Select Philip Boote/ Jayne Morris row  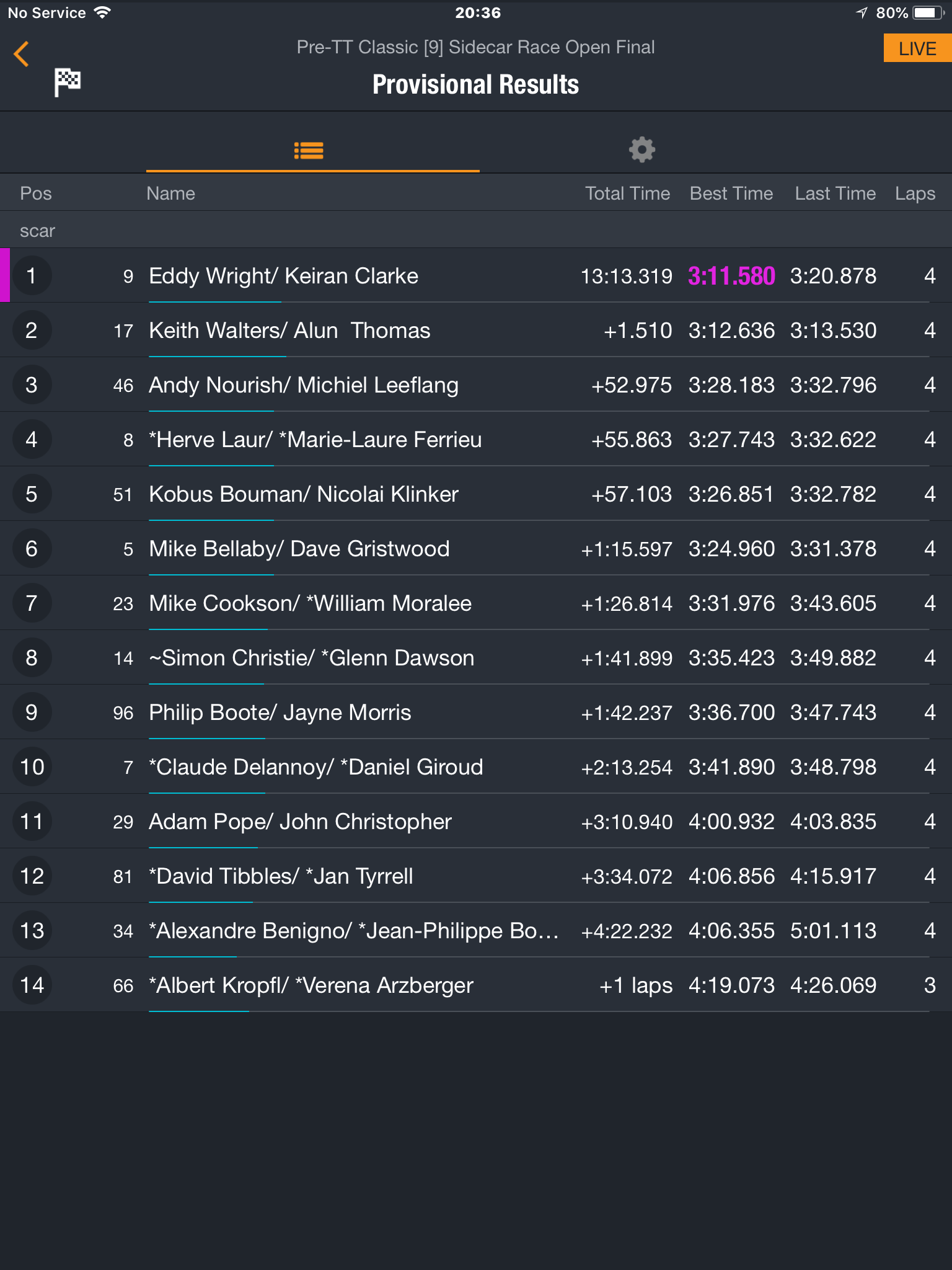coord(476,712)
